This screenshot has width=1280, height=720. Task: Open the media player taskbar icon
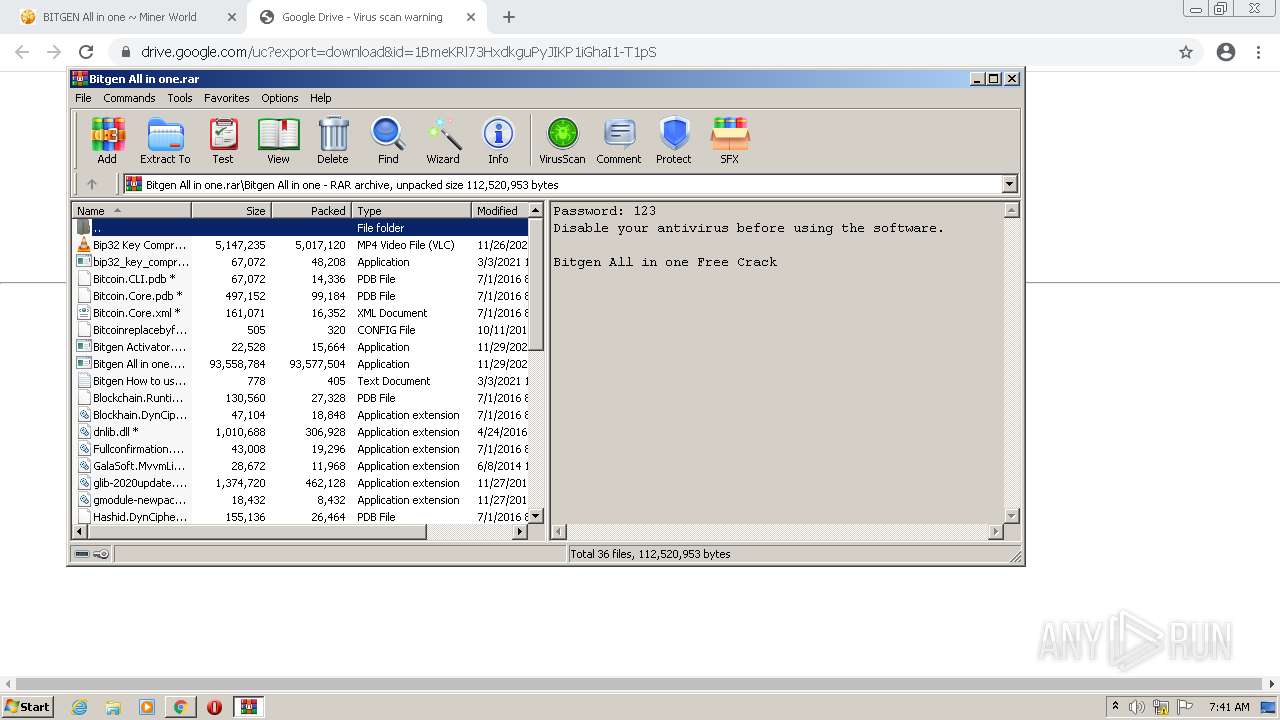147,707
